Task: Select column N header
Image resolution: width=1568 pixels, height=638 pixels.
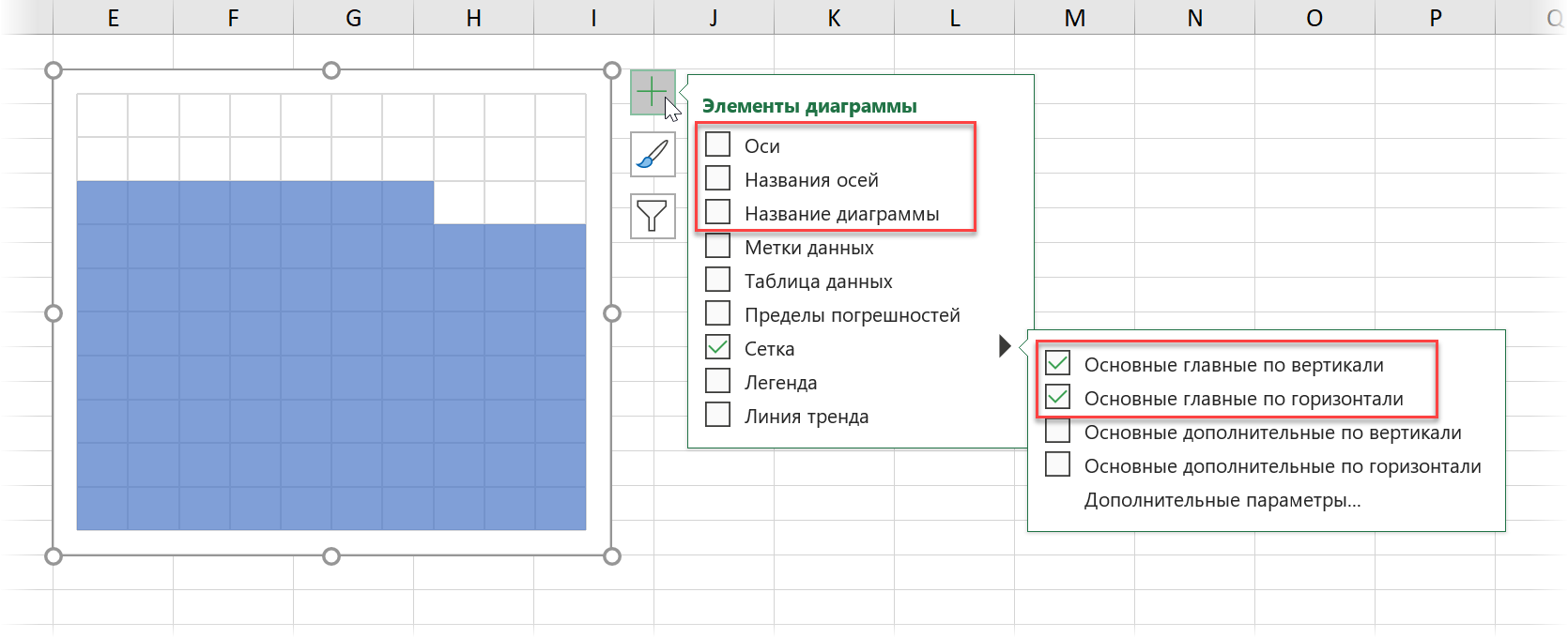Action: 1194,18
